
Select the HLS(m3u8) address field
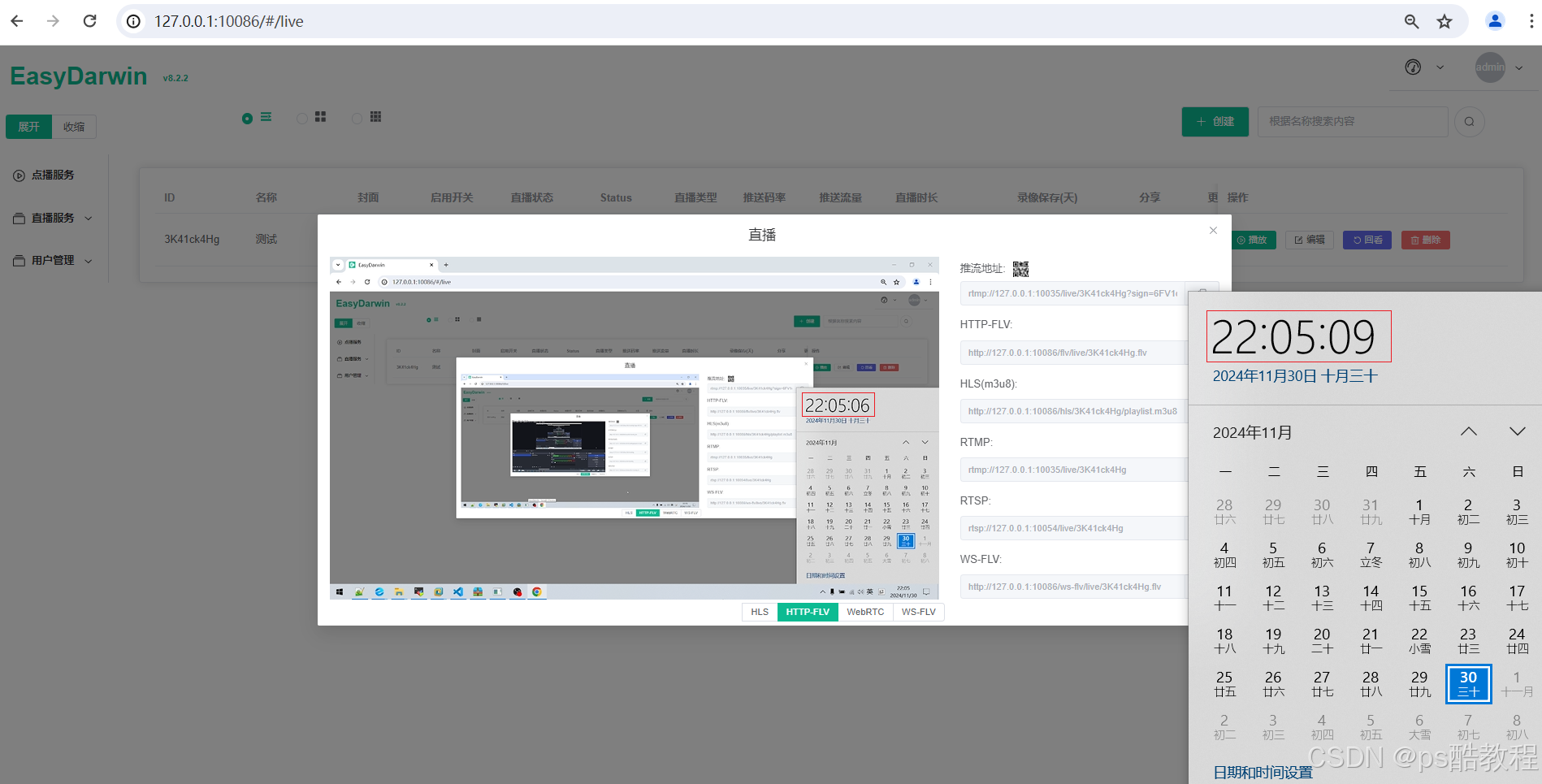1073,411
